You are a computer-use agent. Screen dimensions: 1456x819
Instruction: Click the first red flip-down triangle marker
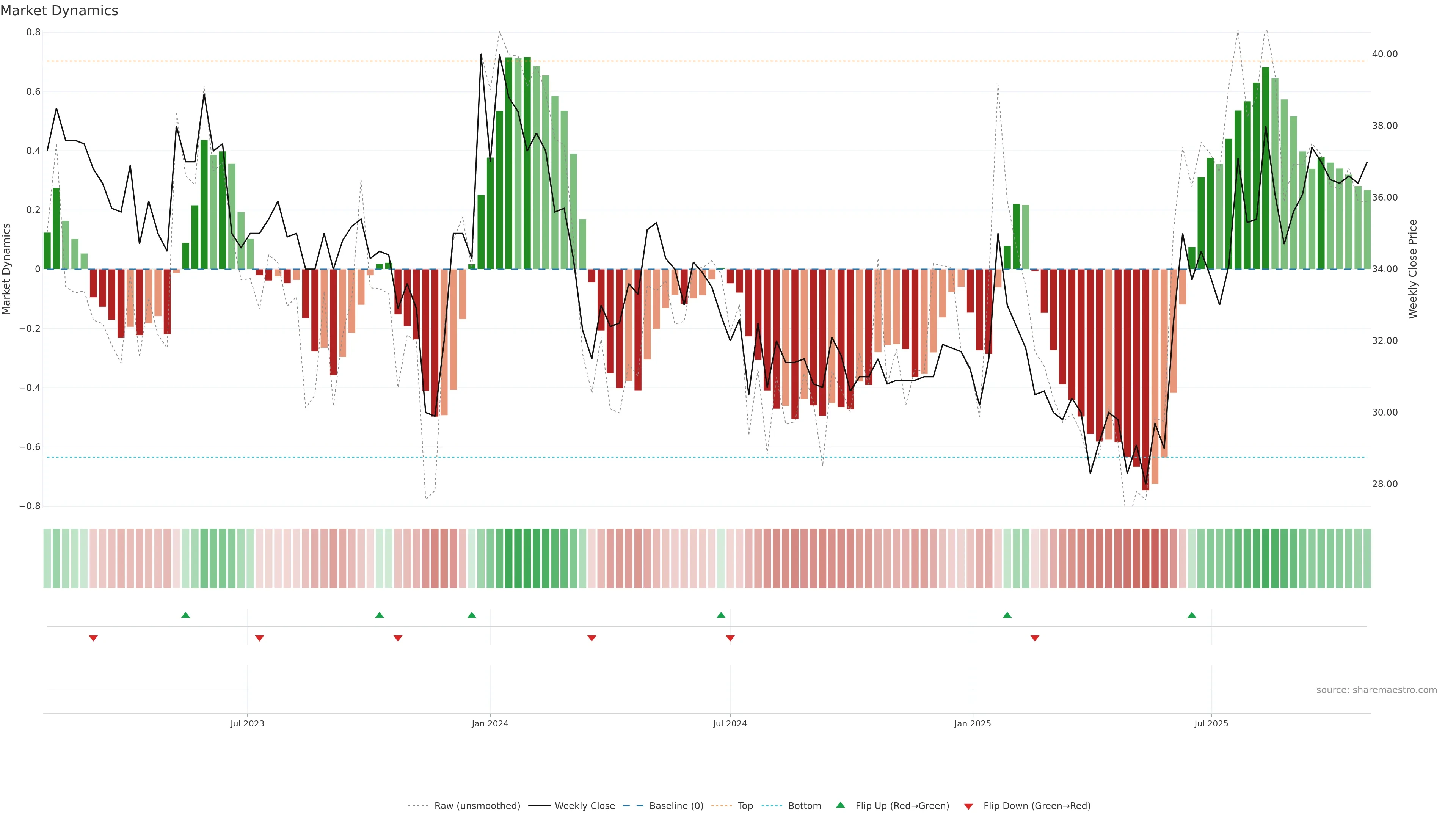coord(93,638)
